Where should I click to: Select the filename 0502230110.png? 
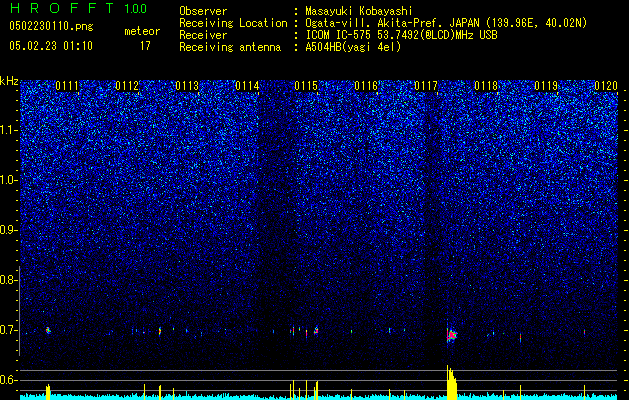point(51,26)
